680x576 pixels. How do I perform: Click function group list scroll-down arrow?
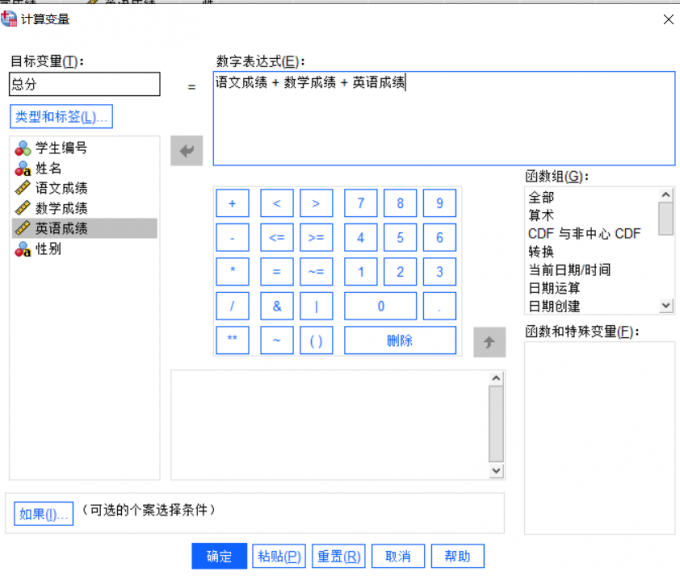tap(666, 305)
